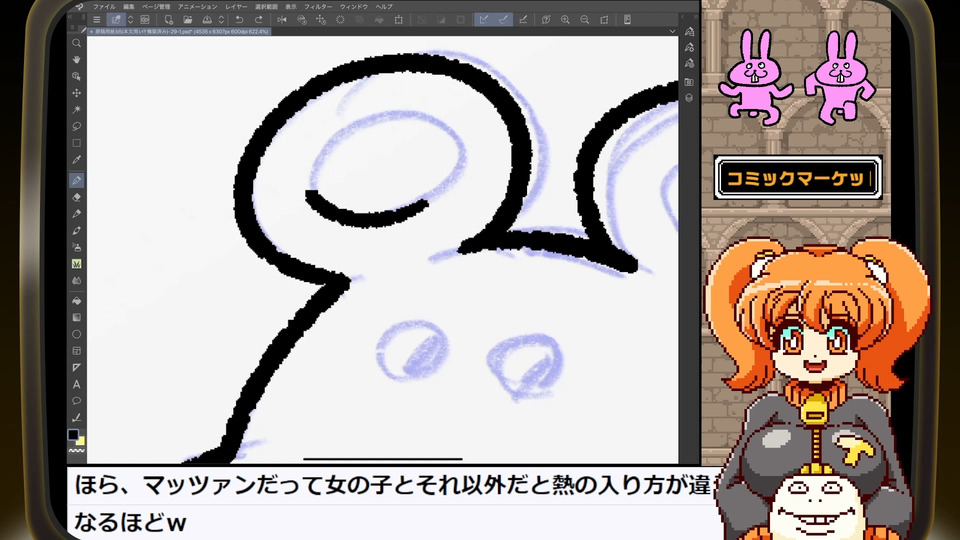This screenshot has height=540, width=960.
Task: Select the Ruler tool
Action: pyautogui.click(x=77, y=367)
